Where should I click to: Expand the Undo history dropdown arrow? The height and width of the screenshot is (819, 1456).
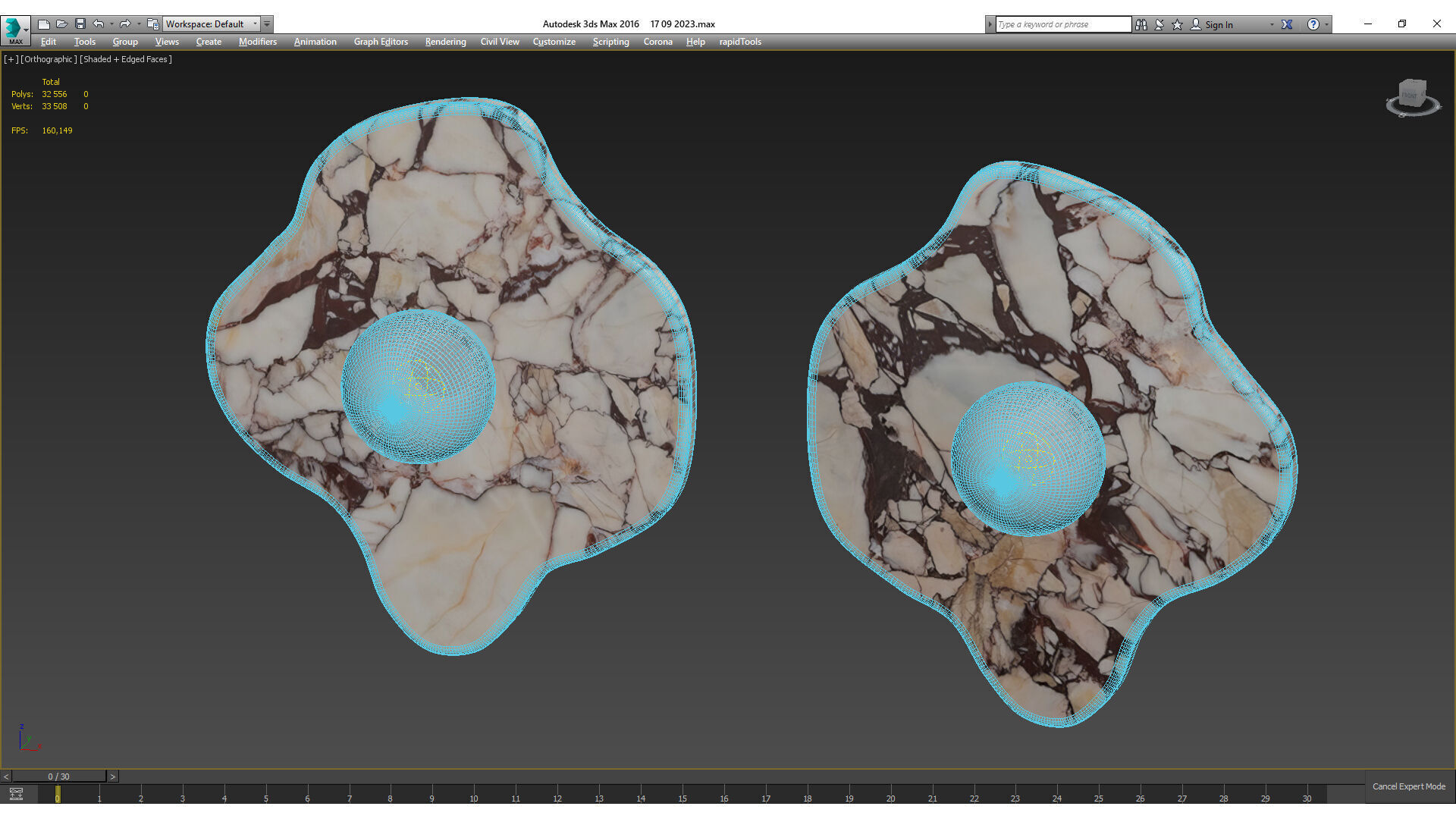coord(111,24)
